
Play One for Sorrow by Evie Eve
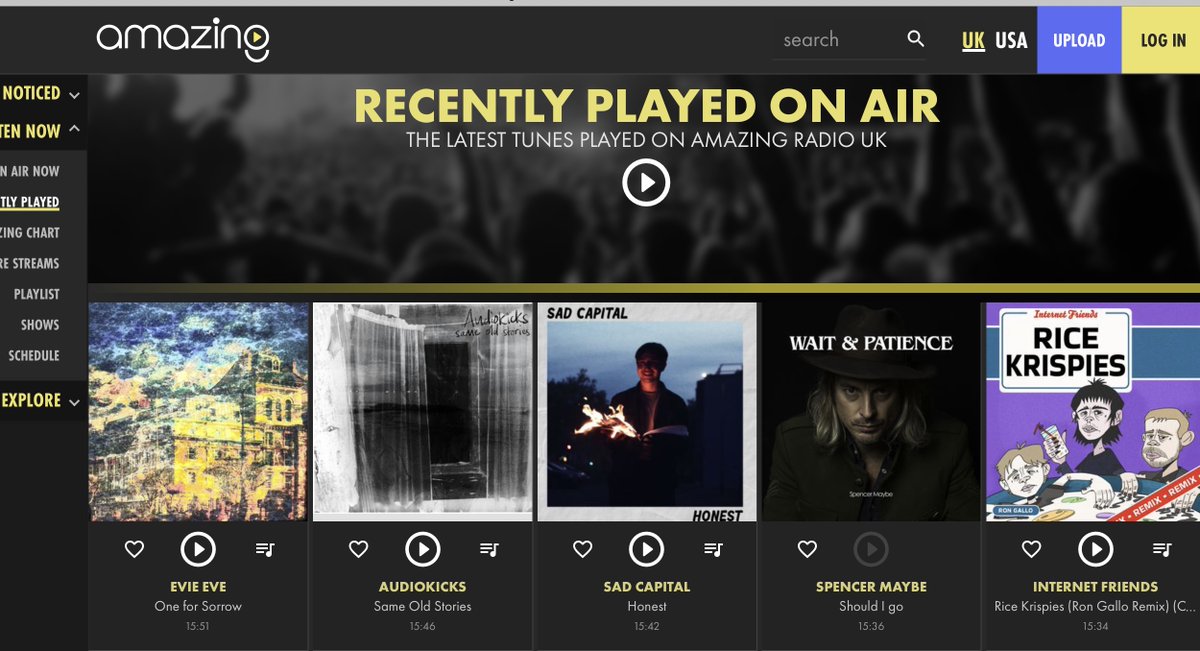(x=198, y=549)
